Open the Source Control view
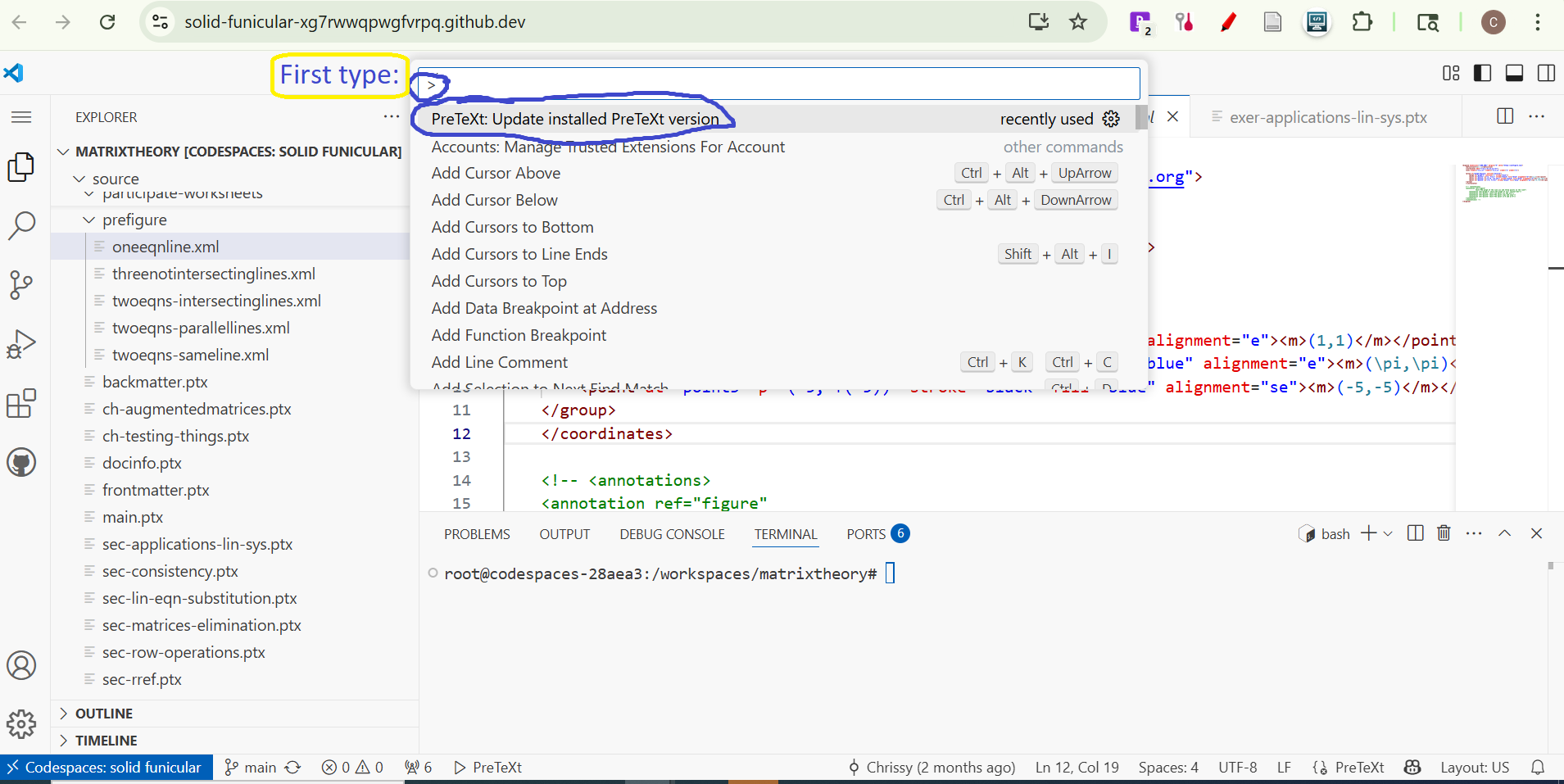 point(21,284)
